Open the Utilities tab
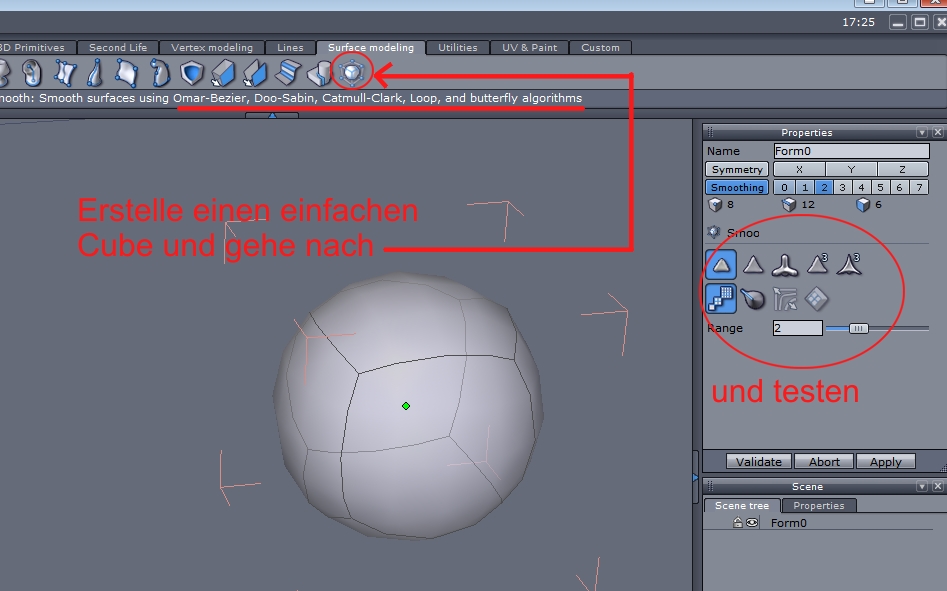The height and width of the screenshot is (591, 947). (x=457, y=48)
